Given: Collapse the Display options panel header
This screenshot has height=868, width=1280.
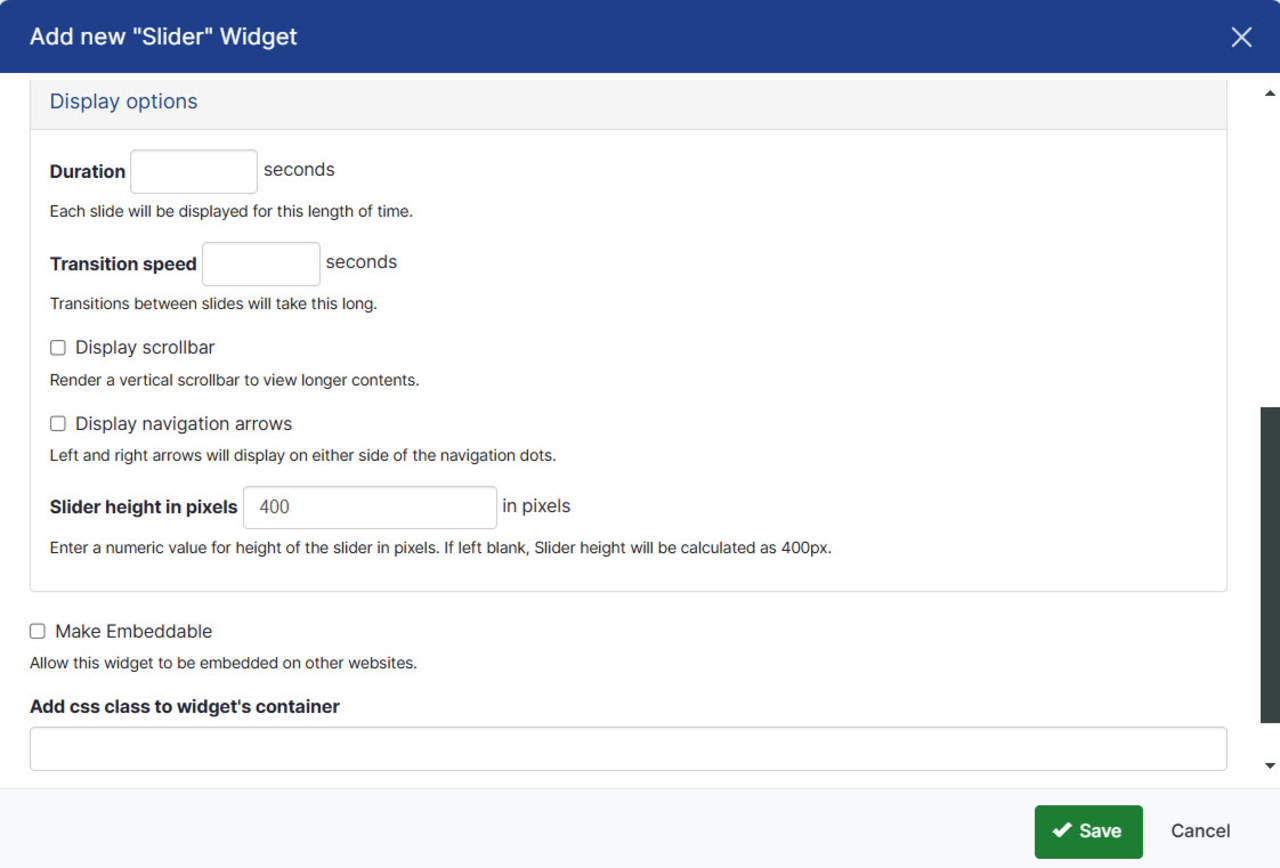Looking at the screenshot, I should pyautogui.click(x=124, y=101).
